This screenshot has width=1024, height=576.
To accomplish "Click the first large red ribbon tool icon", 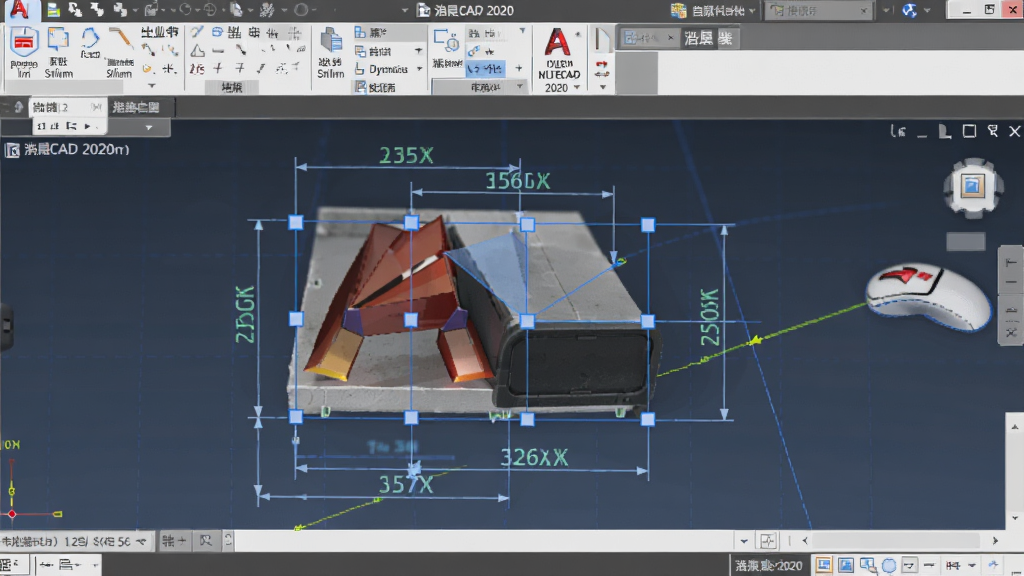I will (24, 42).
